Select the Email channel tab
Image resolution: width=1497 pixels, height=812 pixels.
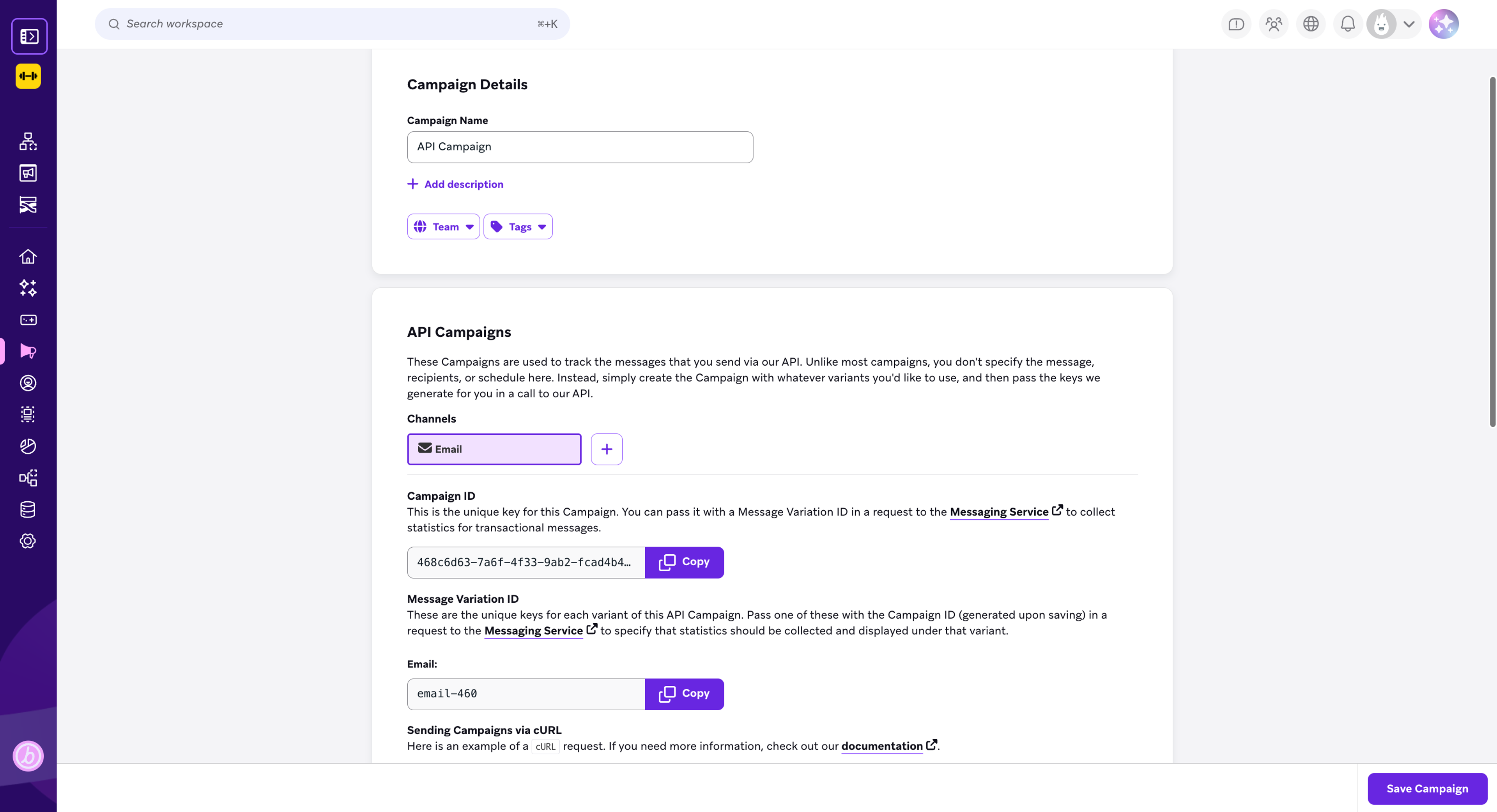(x=494, y=449)
